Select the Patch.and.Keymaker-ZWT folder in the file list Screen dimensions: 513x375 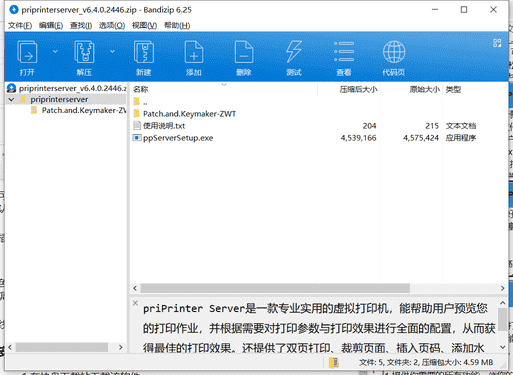[189, 114]
